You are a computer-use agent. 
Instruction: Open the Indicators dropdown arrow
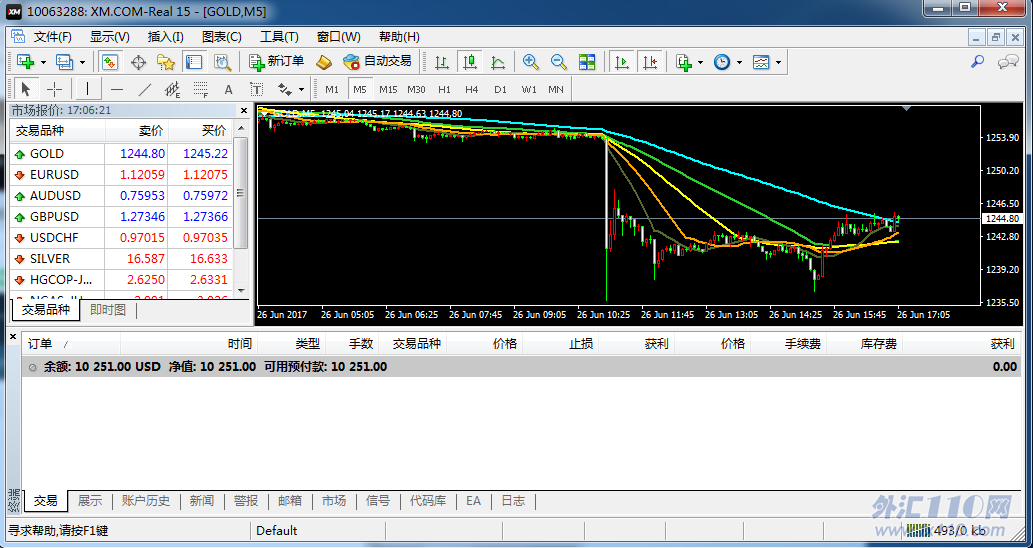click(x=700, y=63)
